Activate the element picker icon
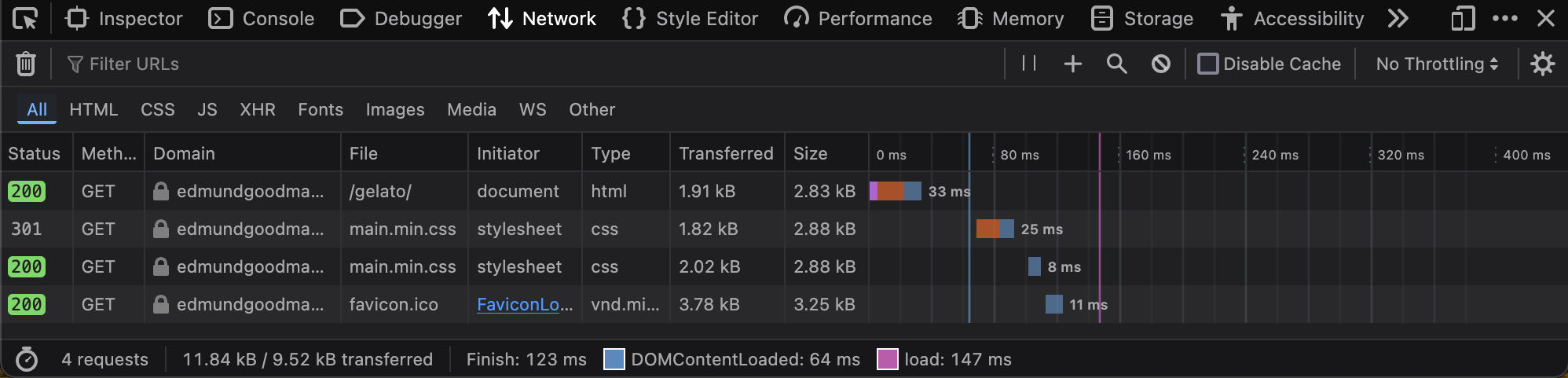Viewport: 1568px width, 378px height. 25,19
